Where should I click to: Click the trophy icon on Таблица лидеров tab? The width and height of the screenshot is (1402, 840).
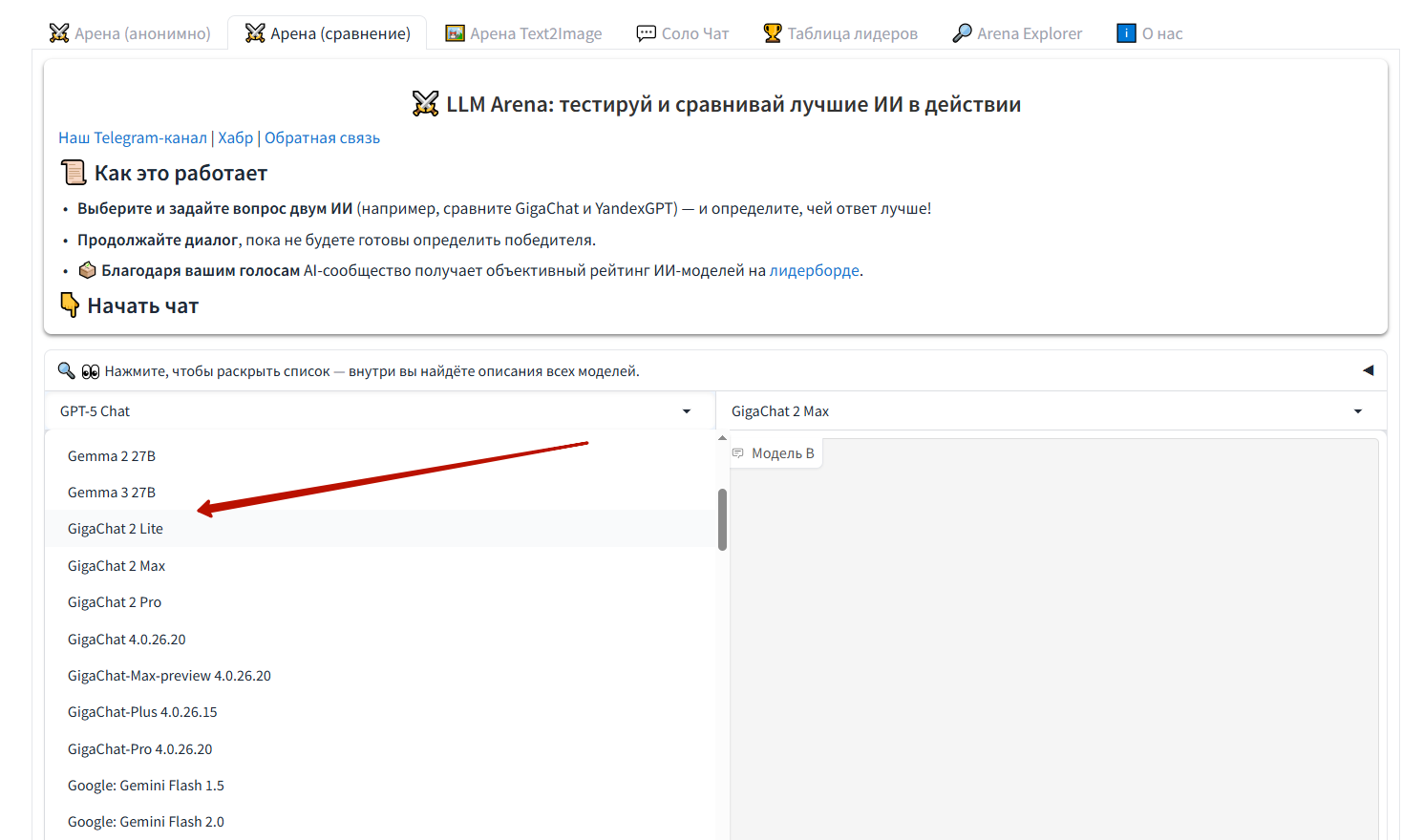tap(773, 33)
